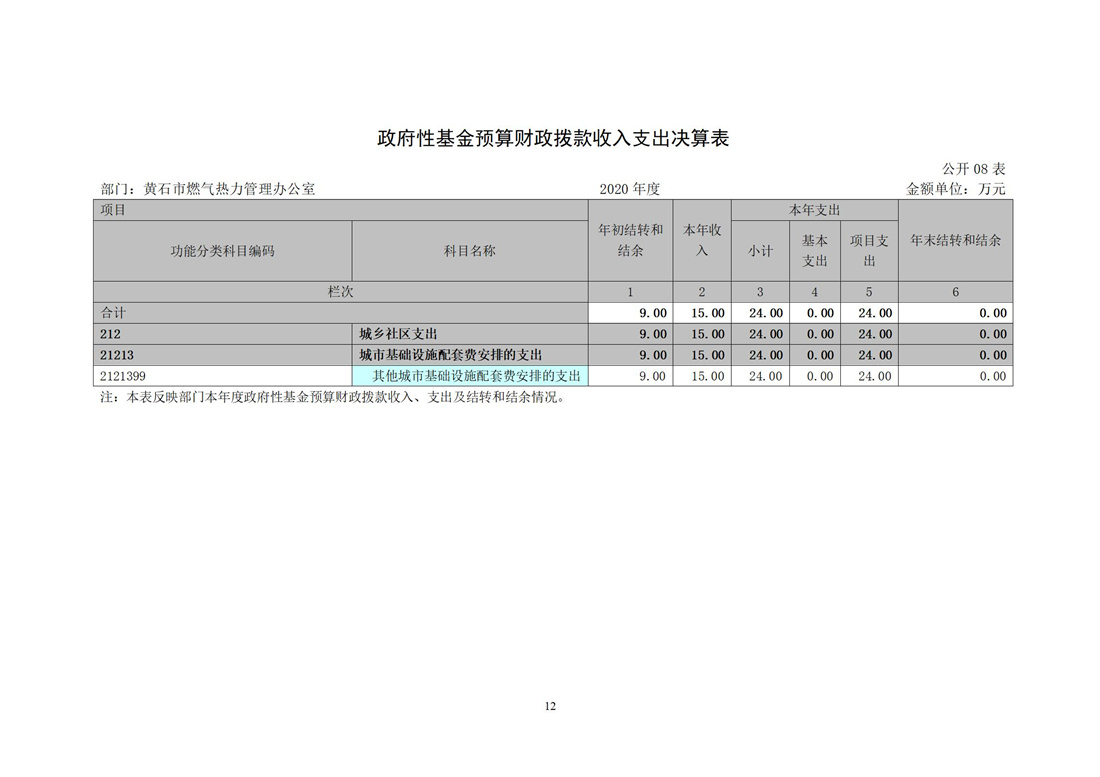Select the 功能分类科目编码 header cell

pyautogui.click(x=222, y=251)
